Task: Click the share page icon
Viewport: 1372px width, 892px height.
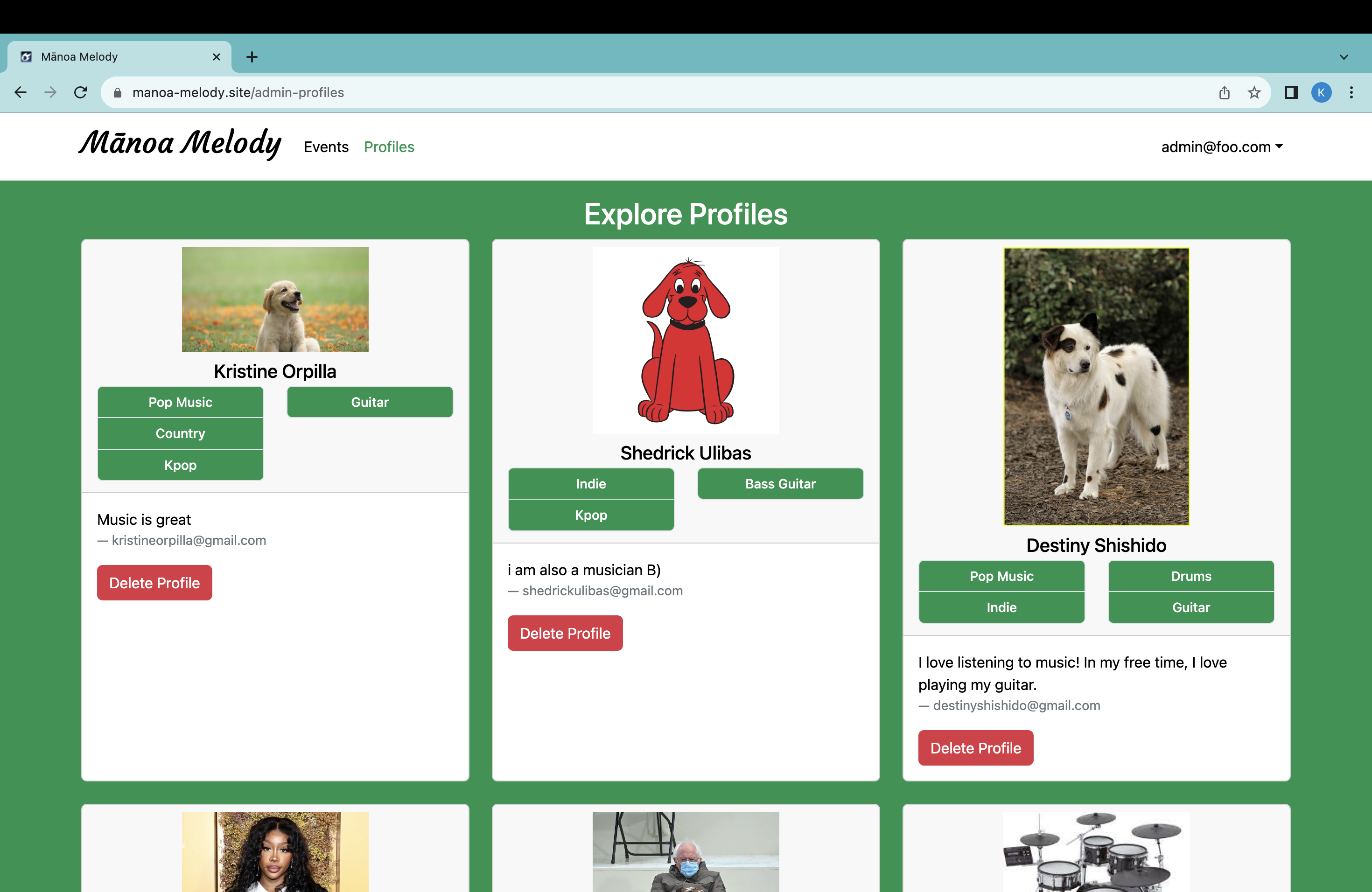Action: pyautogui.click(x=1225, y=92)
